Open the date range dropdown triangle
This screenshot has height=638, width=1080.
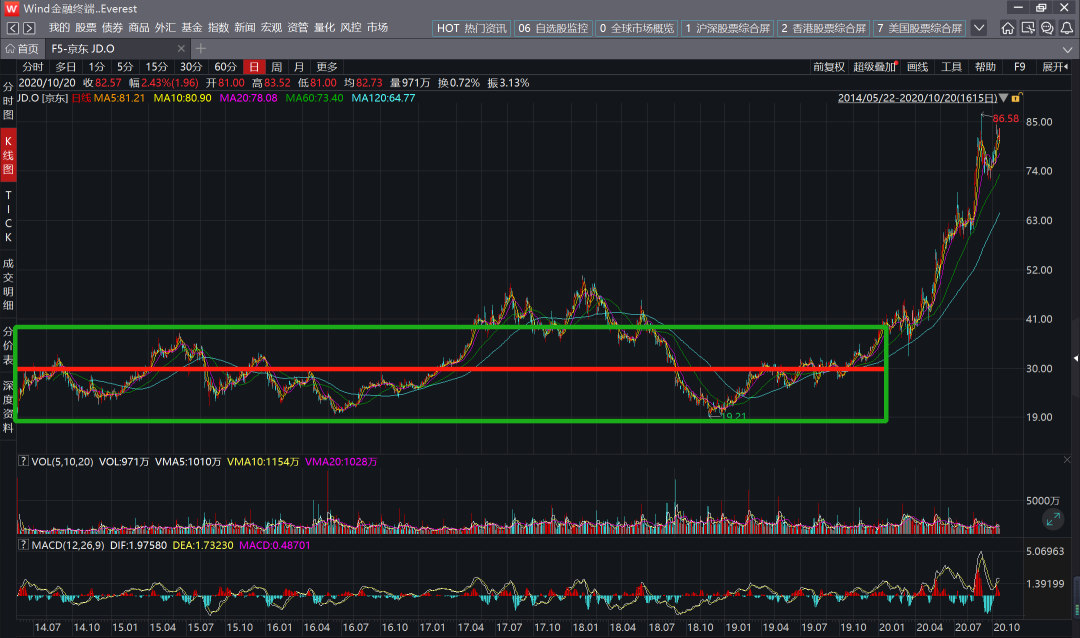point(1004,98)
